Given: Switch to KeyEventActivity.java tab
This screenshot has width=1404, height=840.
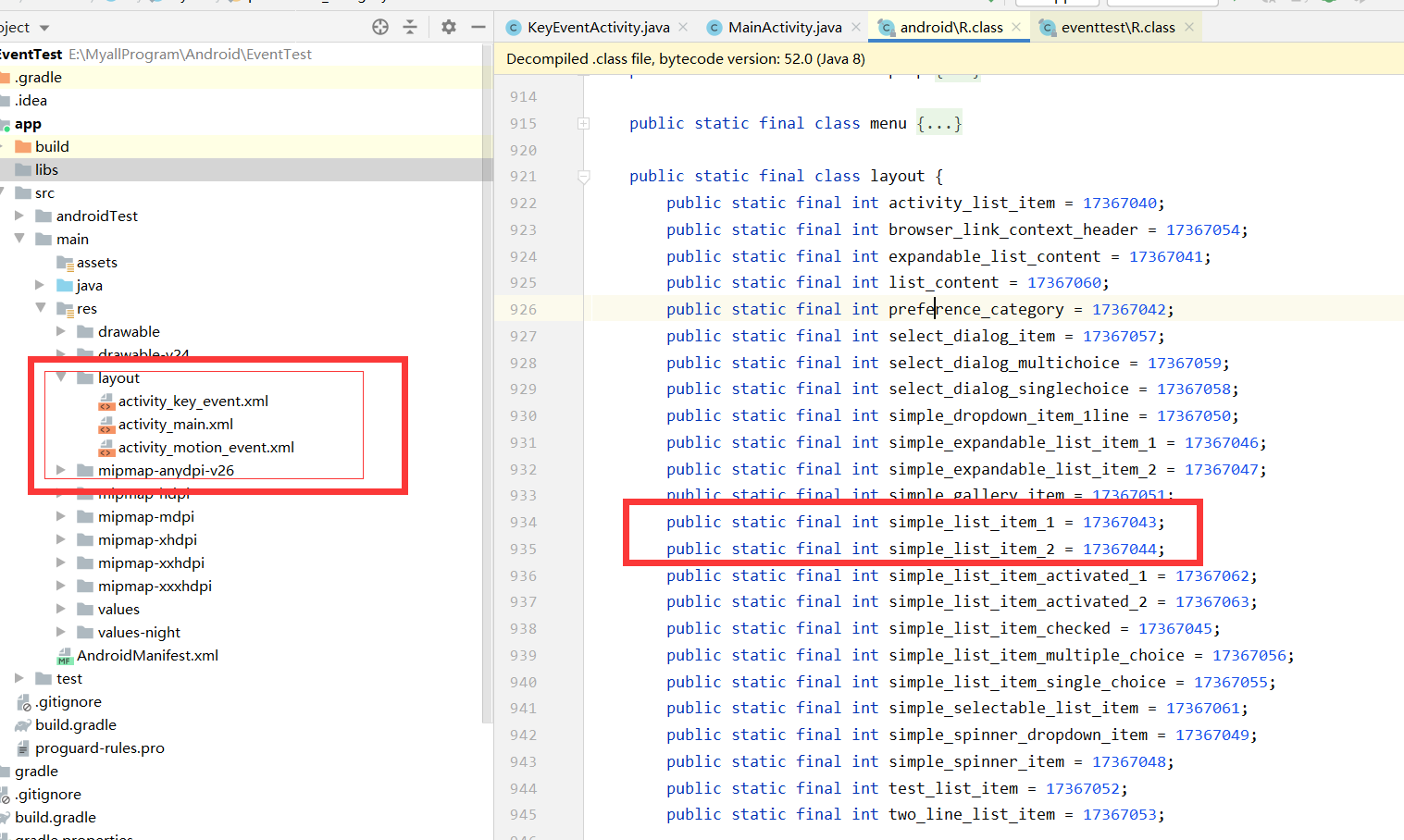Looking at the screenshot, I should (598, 27).
